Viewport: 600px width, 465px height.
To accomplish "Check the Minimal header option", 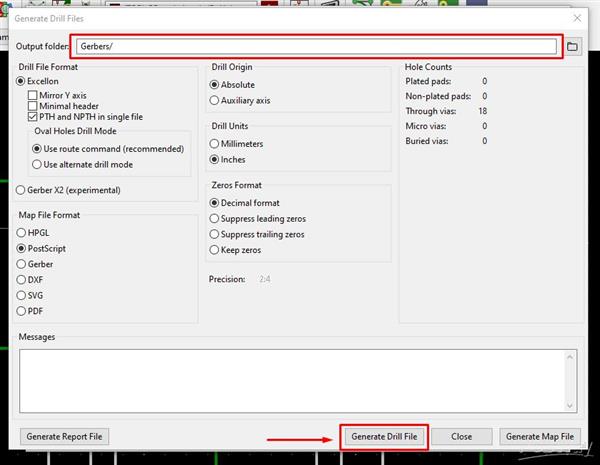I will (33, 106).
